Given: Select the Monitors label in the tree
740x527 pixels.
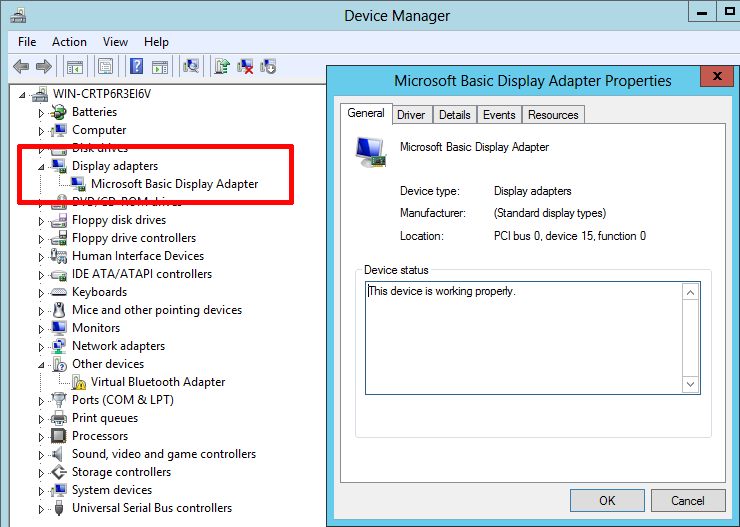Looking at the screenshot, I should pyautogui.click(x=96, y=328).
